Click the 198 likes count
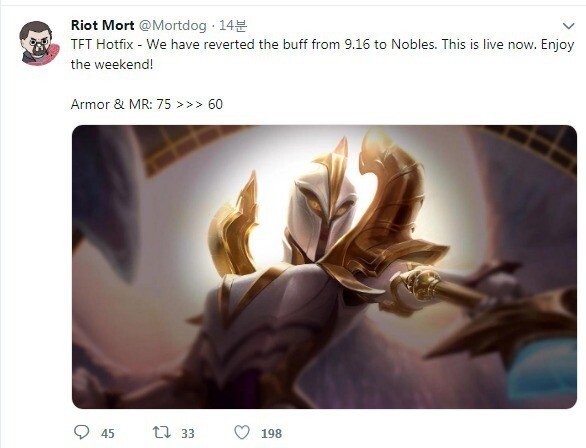Viewport: 586px width, 448px height. click(x=271, y=433)
